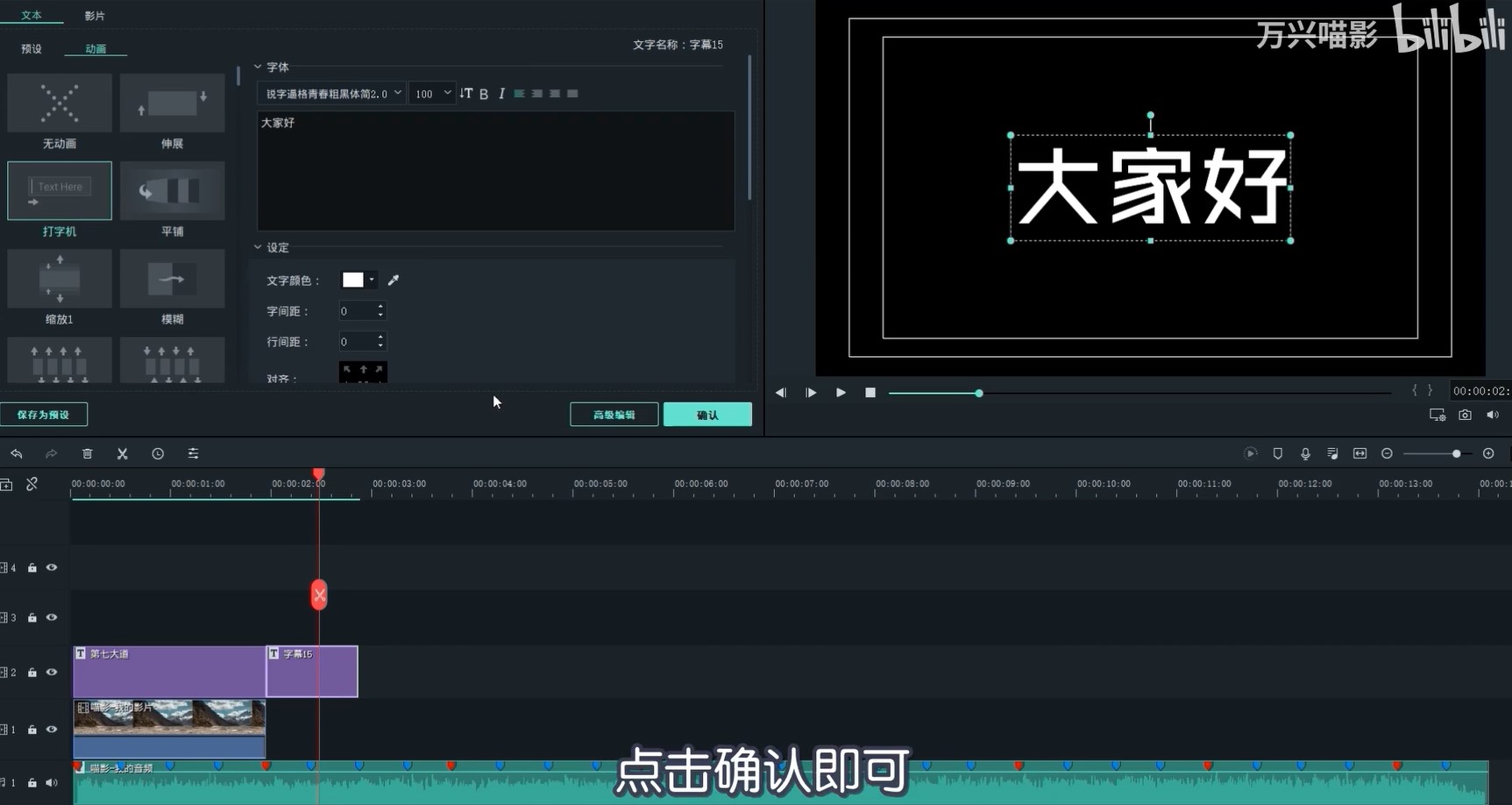
Task: Click the marker (flag) icon above the timeline
Action: click(x=1277, y=453)
